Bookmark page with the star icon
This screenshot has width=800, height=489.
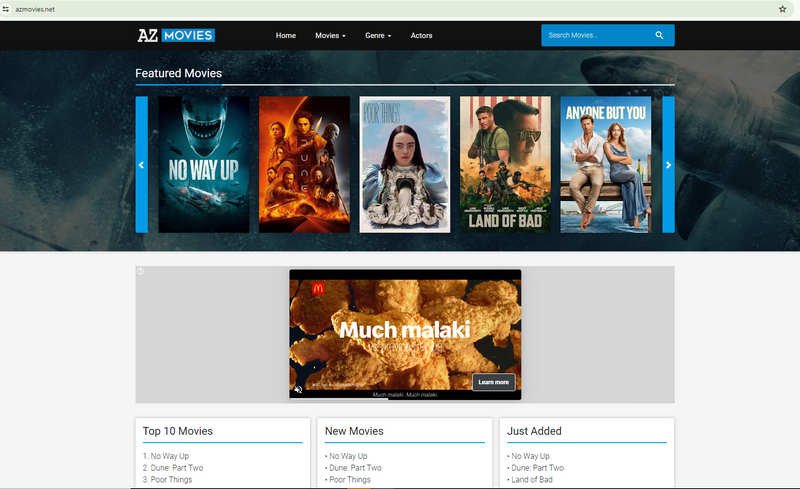tap(782, 9)
